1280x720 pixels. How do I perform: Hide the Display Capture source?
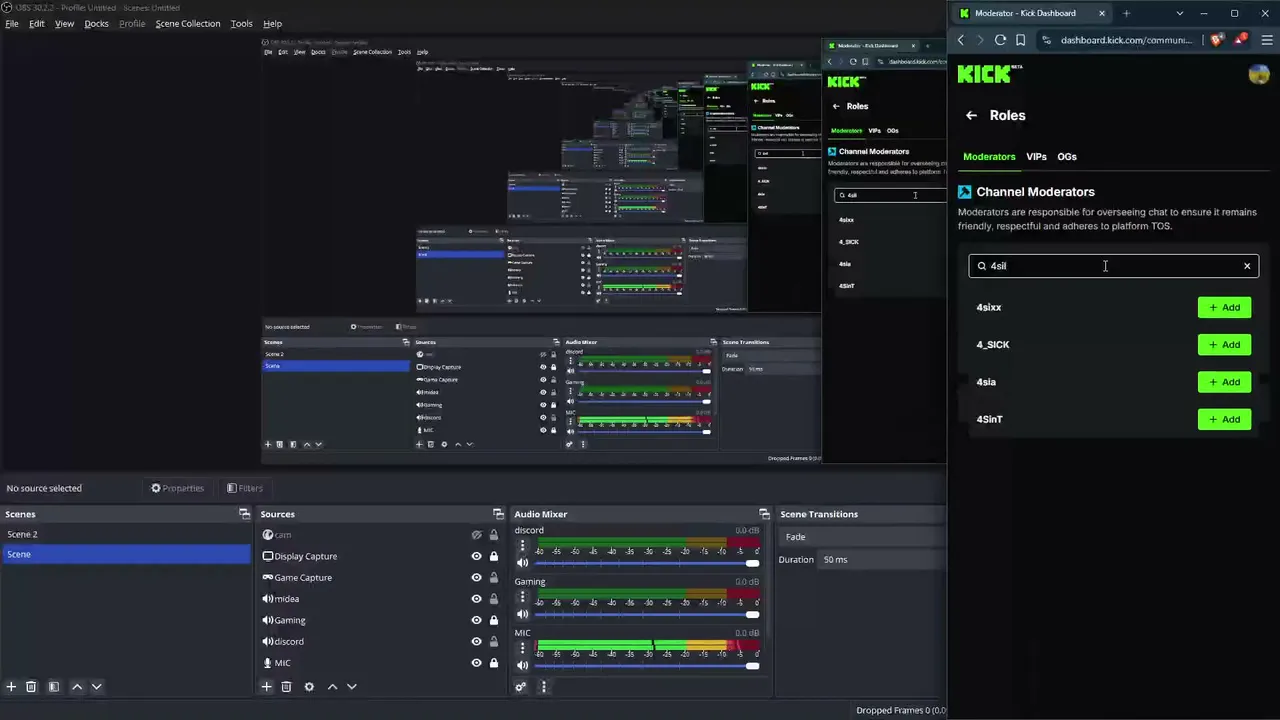[476, 556]
